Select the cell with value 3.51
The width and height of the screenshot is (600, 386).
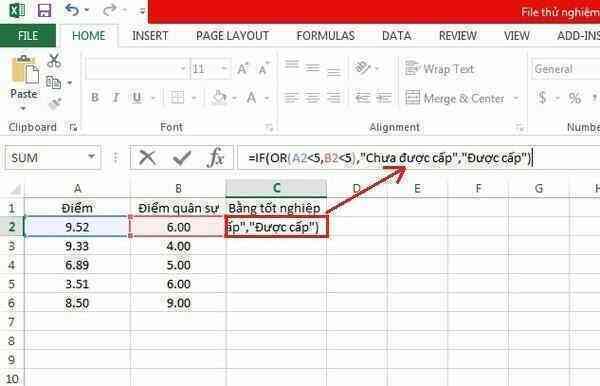[x=77, y=284]
